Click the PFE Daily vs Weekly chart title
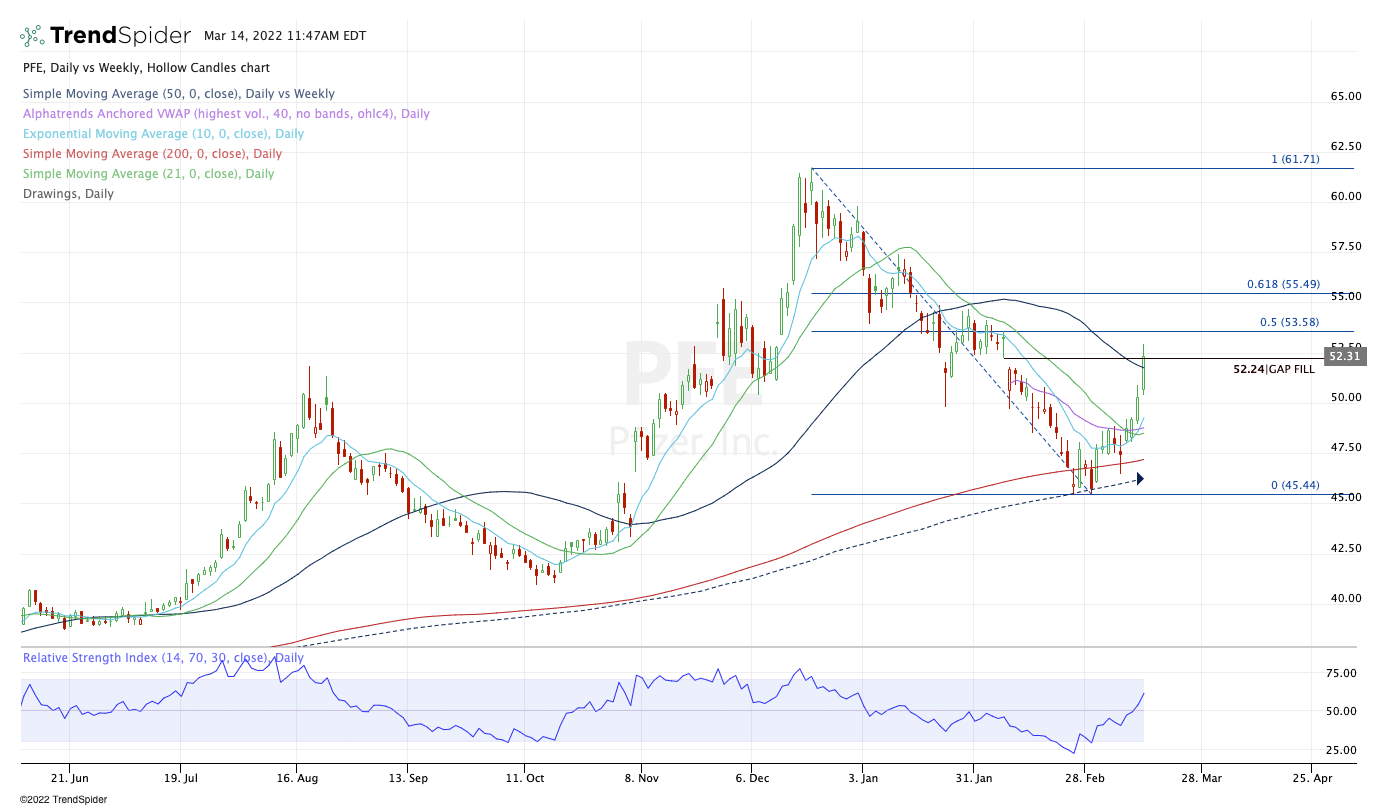 pyautogui.click(x=146, y=68)
